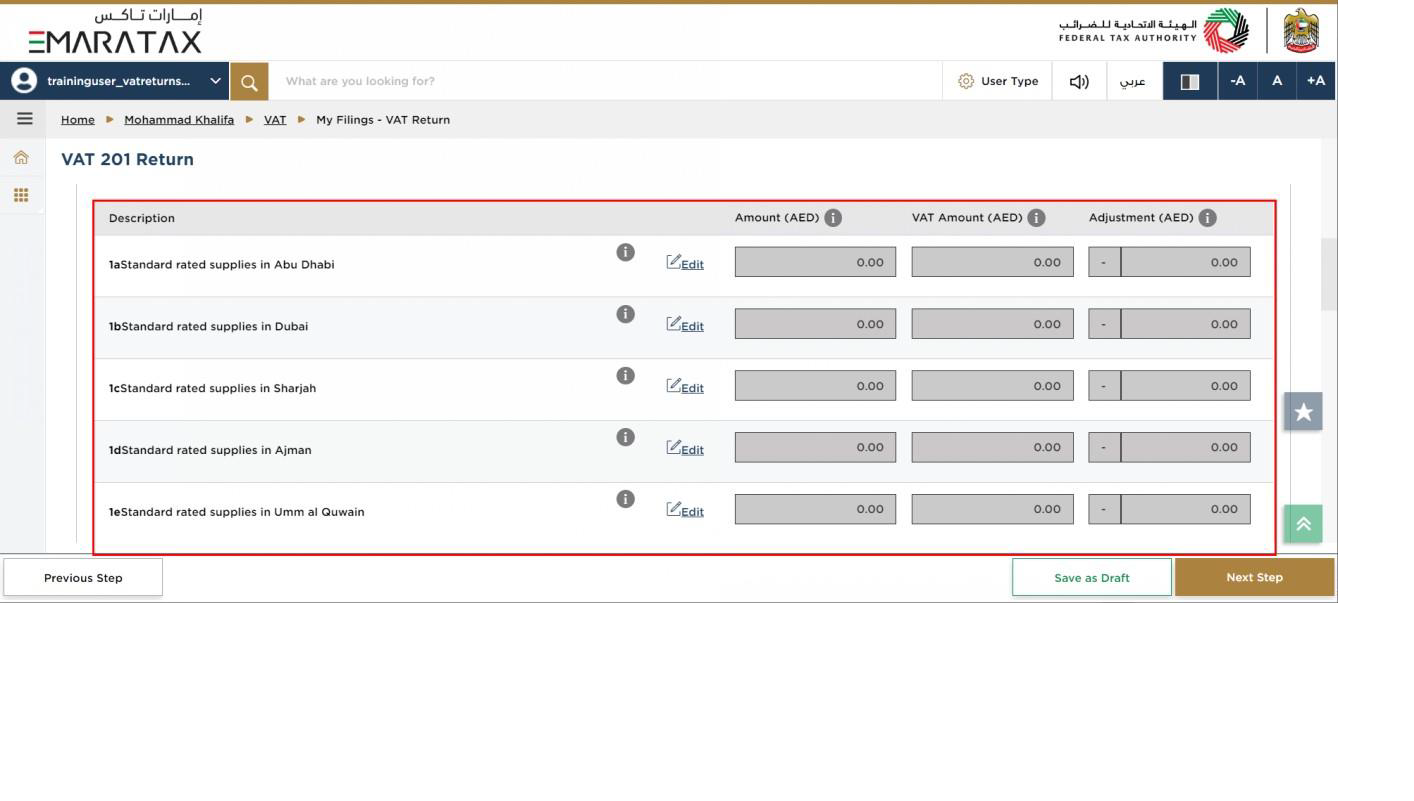Go to Home breadcrumb
1414x801 pixels.
click(78, 119)
